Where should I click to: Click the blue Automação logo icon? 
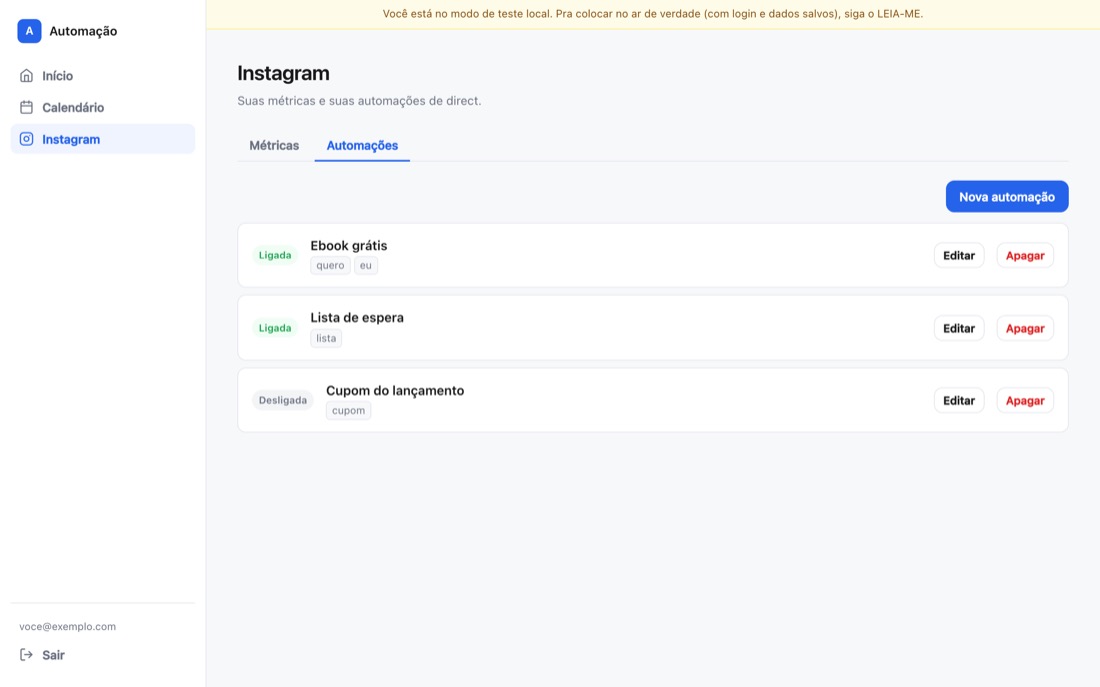coord(29,31)
